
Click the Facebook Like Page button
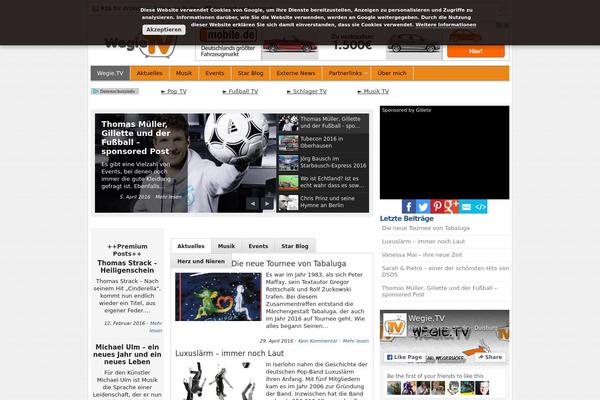coord(404,357)
